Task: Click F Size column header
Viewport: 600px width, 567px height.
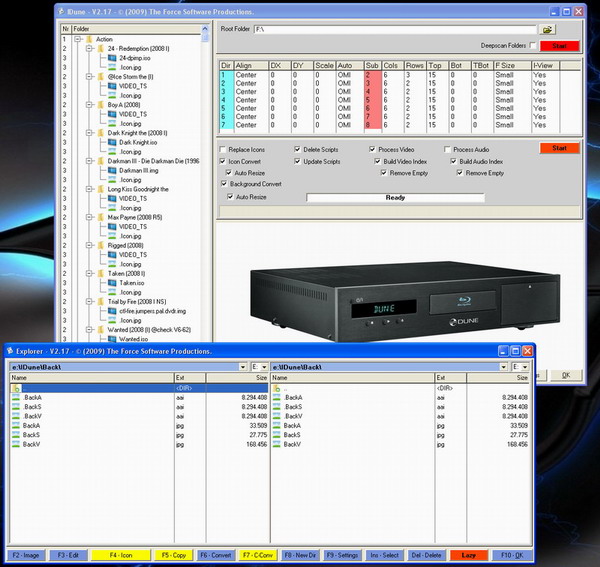Action: coord(512,65)
